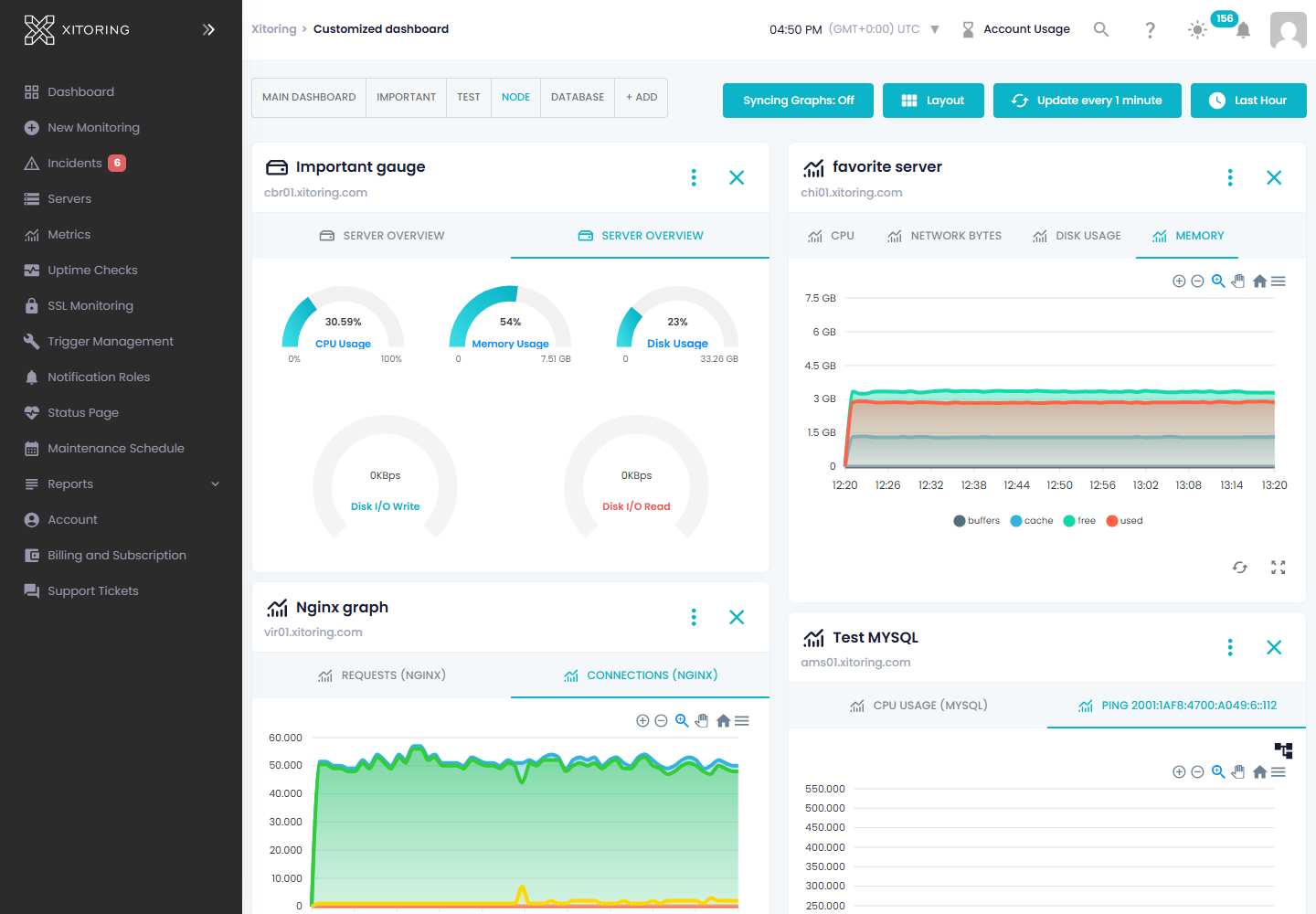Switch to the CPU tab on favorite server

tap(831, 235)
